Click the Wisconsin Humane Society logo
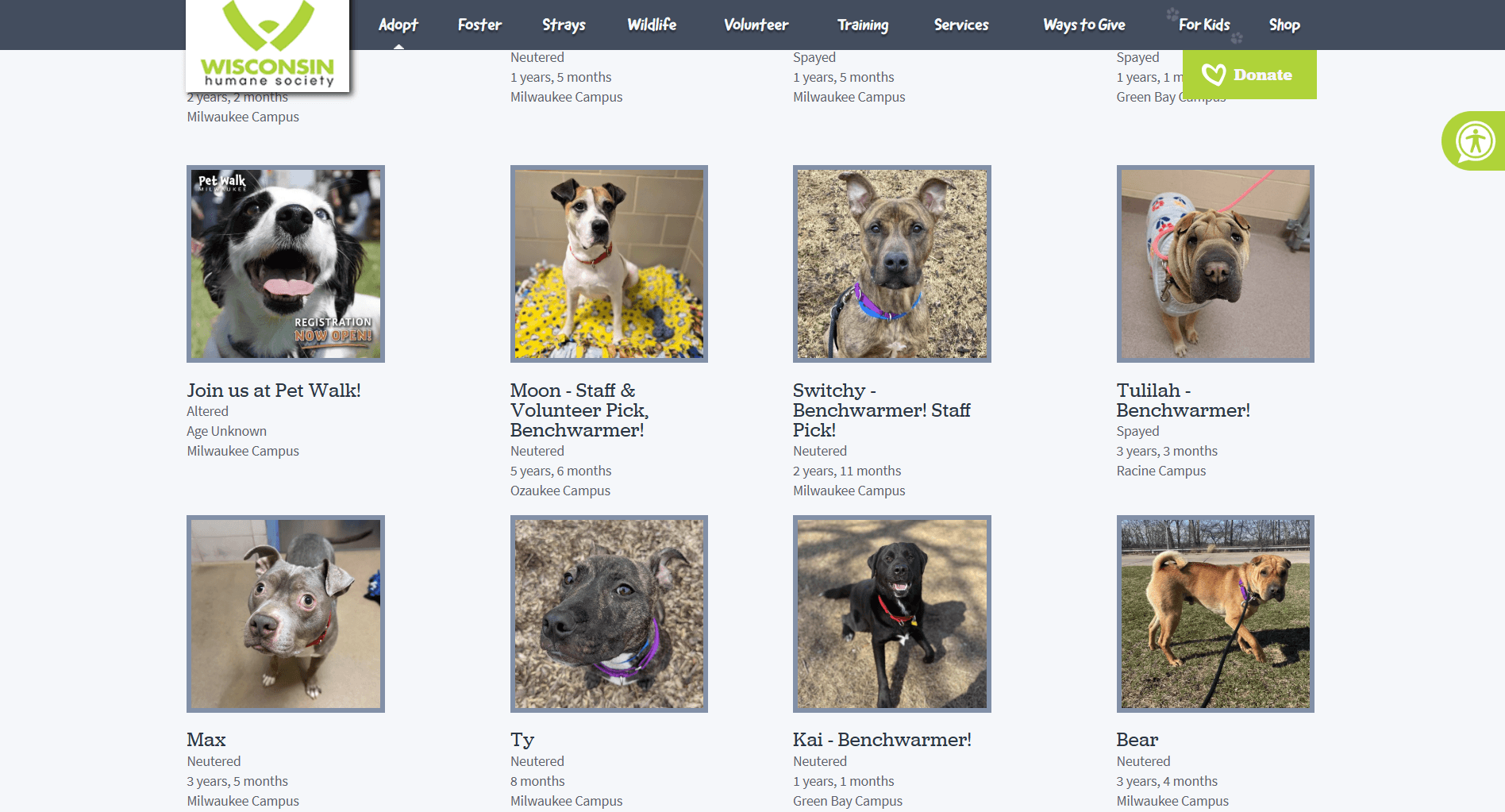Screen dimensions: 1505x812 click(x=268, y=45)
